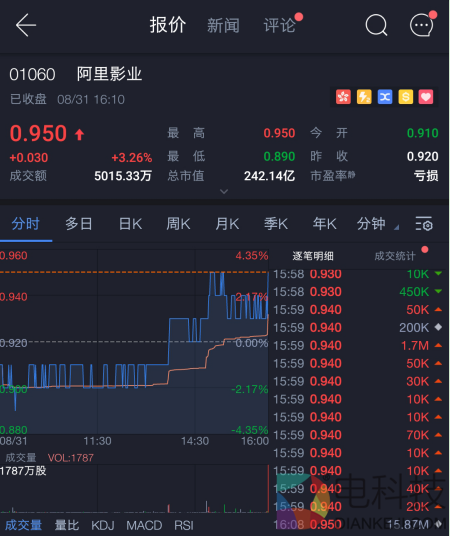
Task: Select 周K chart tab
Action: click(178, 224)
